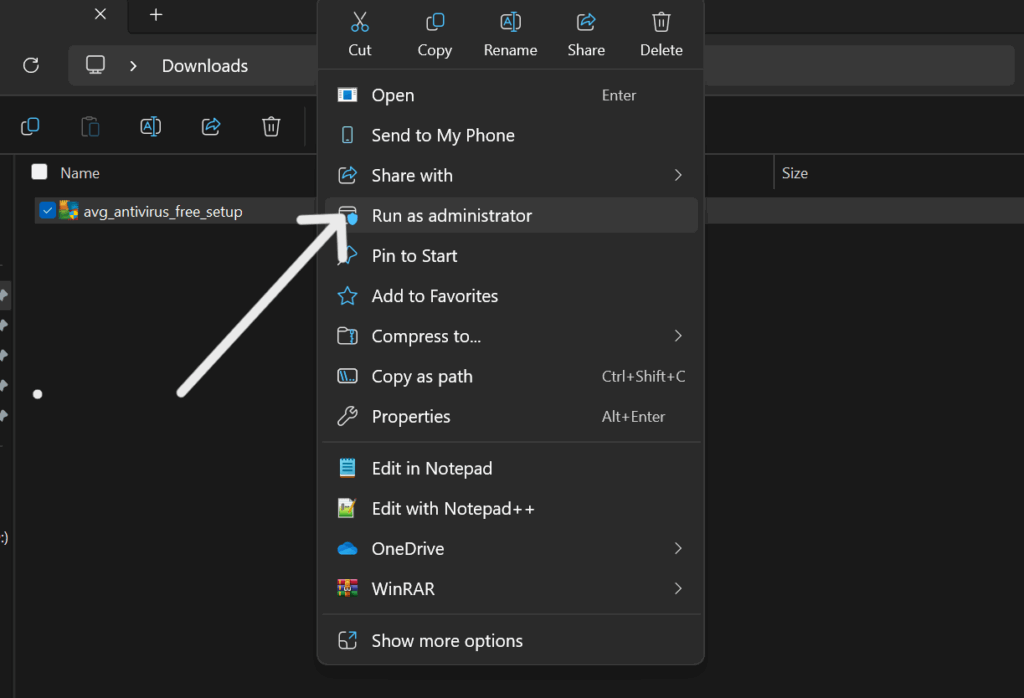The image size is (1024, 698).
Task: Click the Share icon in context menu
Action: (586, 22)
